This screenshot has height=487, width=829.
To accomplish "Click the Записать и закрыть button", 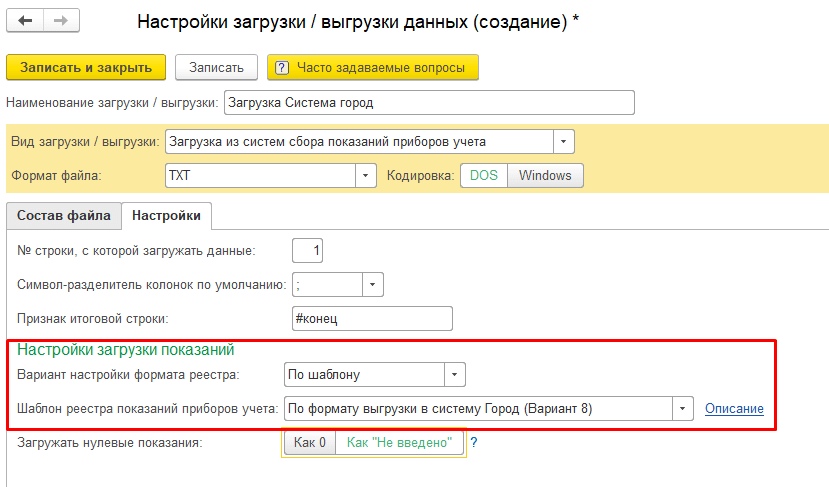I will pyautogui.click(x=86, y=68).
